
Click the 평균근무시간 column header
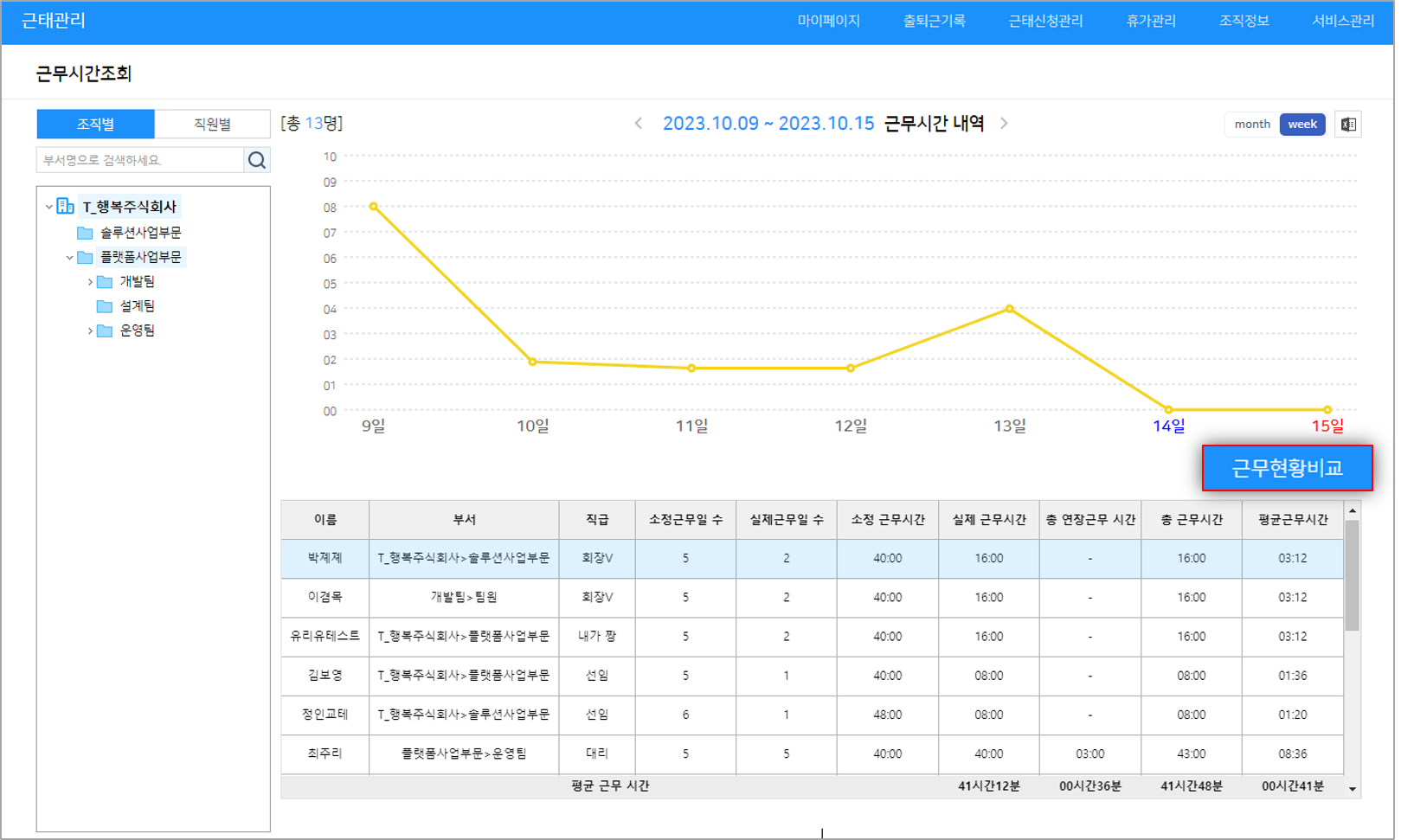click(1293, 520)
